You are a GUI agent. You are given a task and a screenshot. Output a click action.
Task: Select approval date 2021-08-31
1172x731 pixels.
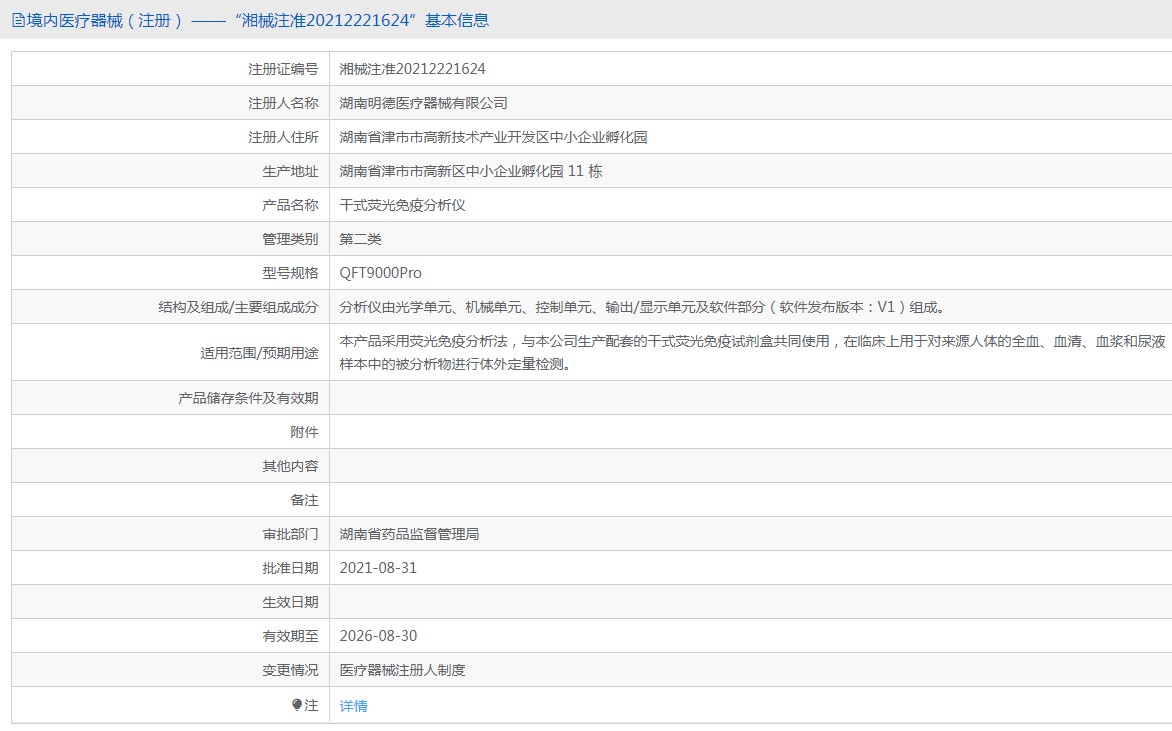click(378, 568)
